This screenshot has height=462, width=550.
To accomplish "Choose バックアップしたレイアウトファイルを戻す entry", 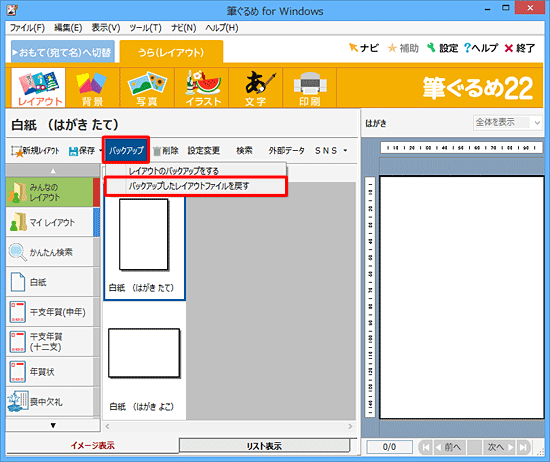I will [195, 186].
